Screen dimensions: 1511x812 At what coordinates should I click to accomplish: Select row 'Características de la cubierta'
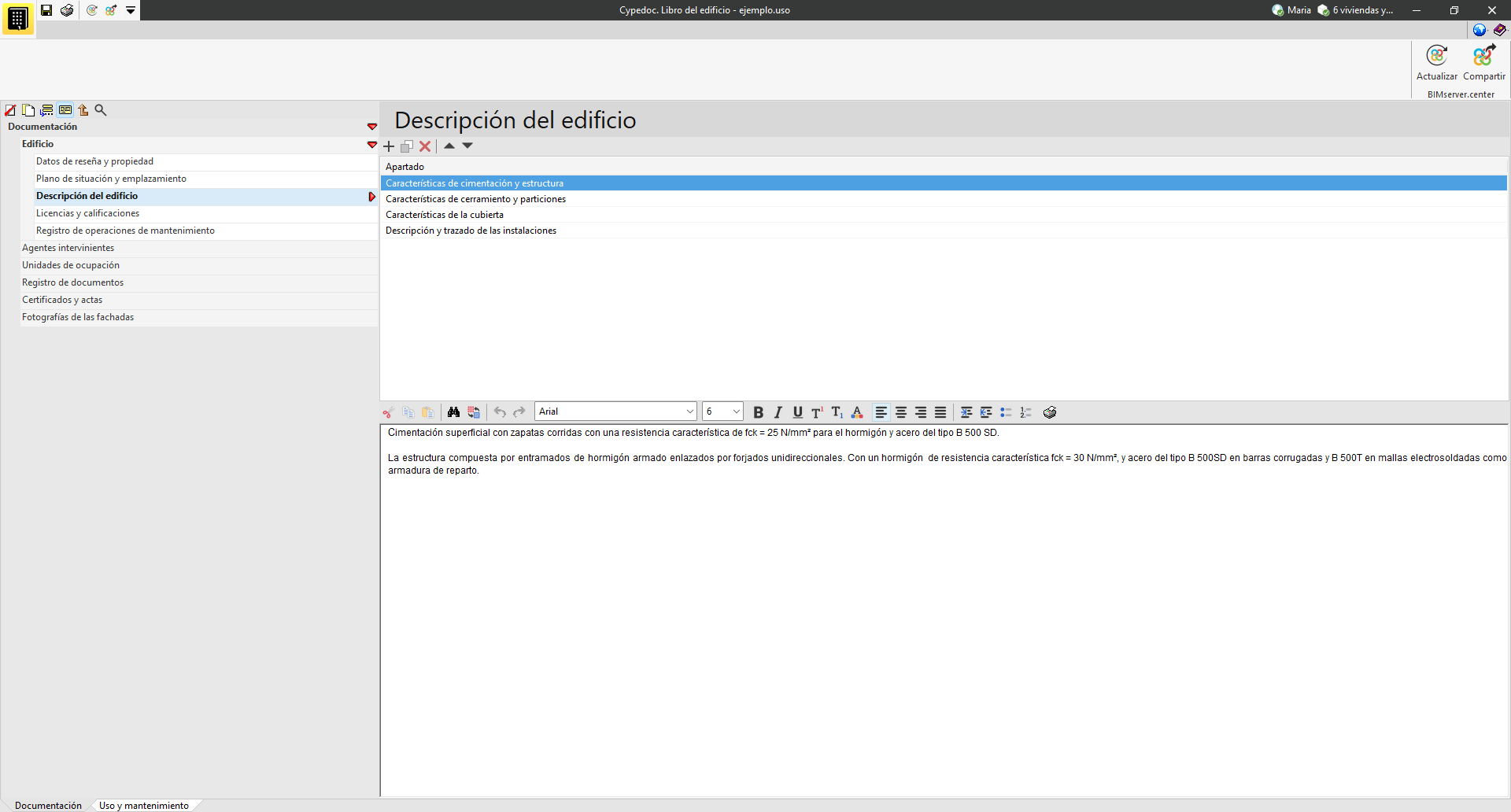(944, 215)
